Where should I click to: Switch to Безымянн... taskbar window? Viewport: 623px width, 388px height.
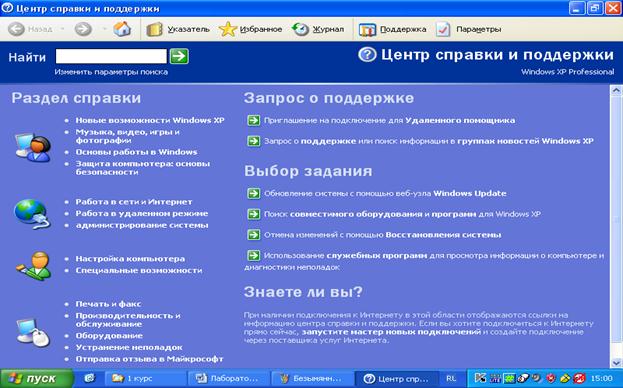tap(312, 378)
